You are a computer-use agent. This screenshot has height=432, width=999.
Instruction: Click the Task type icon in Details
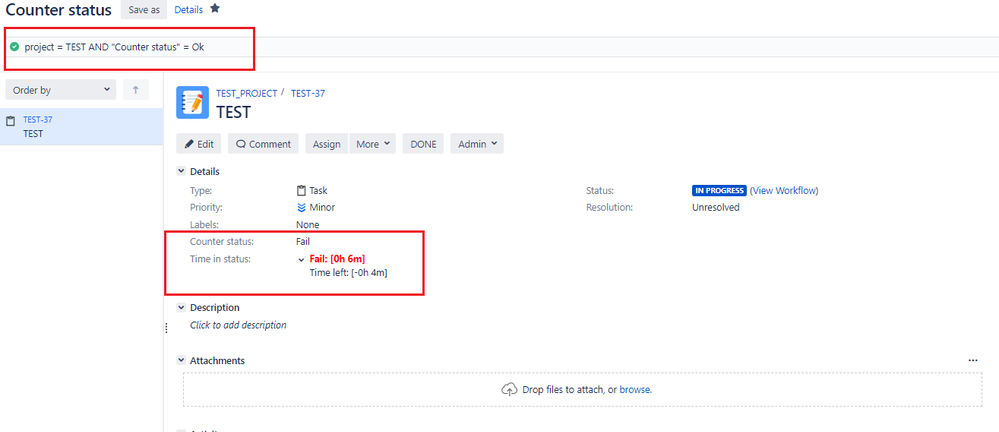click(301, 191)
